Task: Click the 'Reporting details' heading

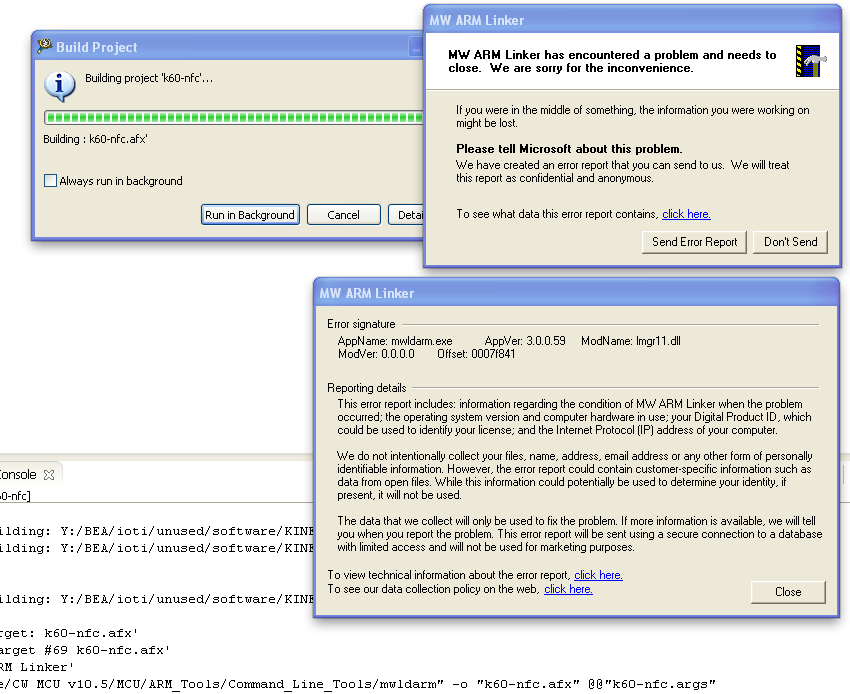Action: tap(366, 388)
